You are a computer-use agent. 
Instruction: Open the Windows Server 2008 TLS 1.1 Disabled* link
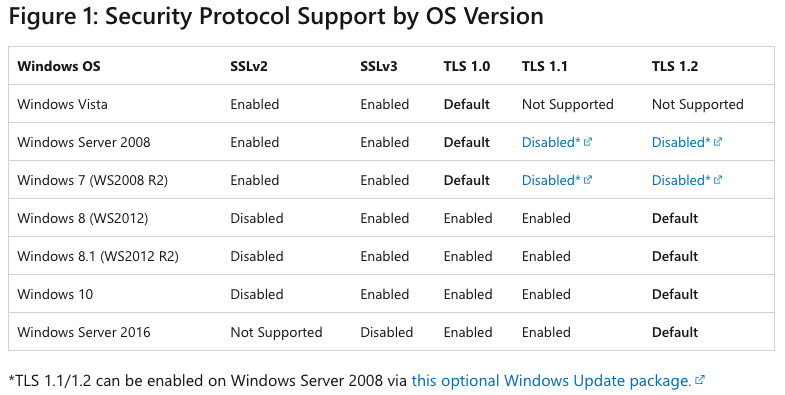(x=551, y=142)
